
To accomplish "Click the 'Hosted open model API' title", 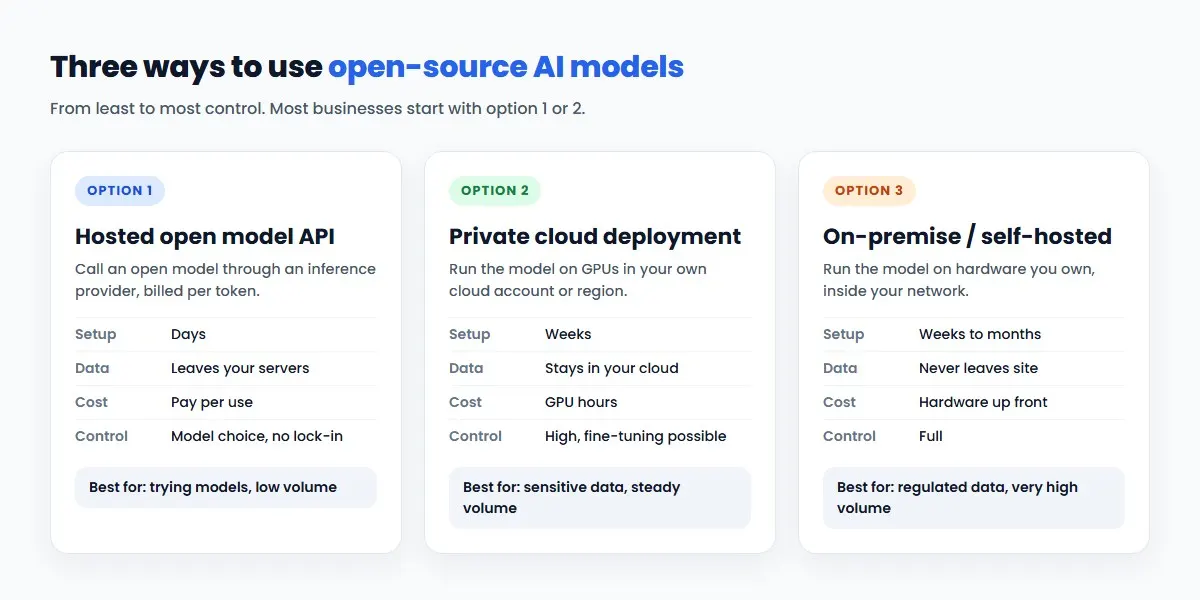I will pyautogui.click(x=205, y=237).
